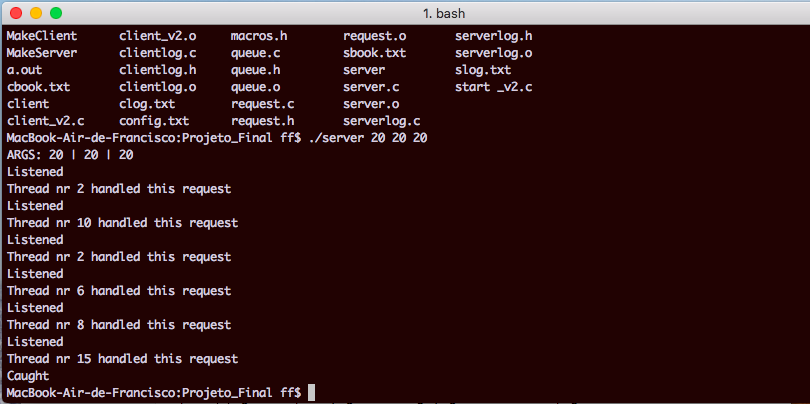The height and width of the screenshot is (404, 810).
Task: Click the MakeServer file name
Action: (42, 53)
